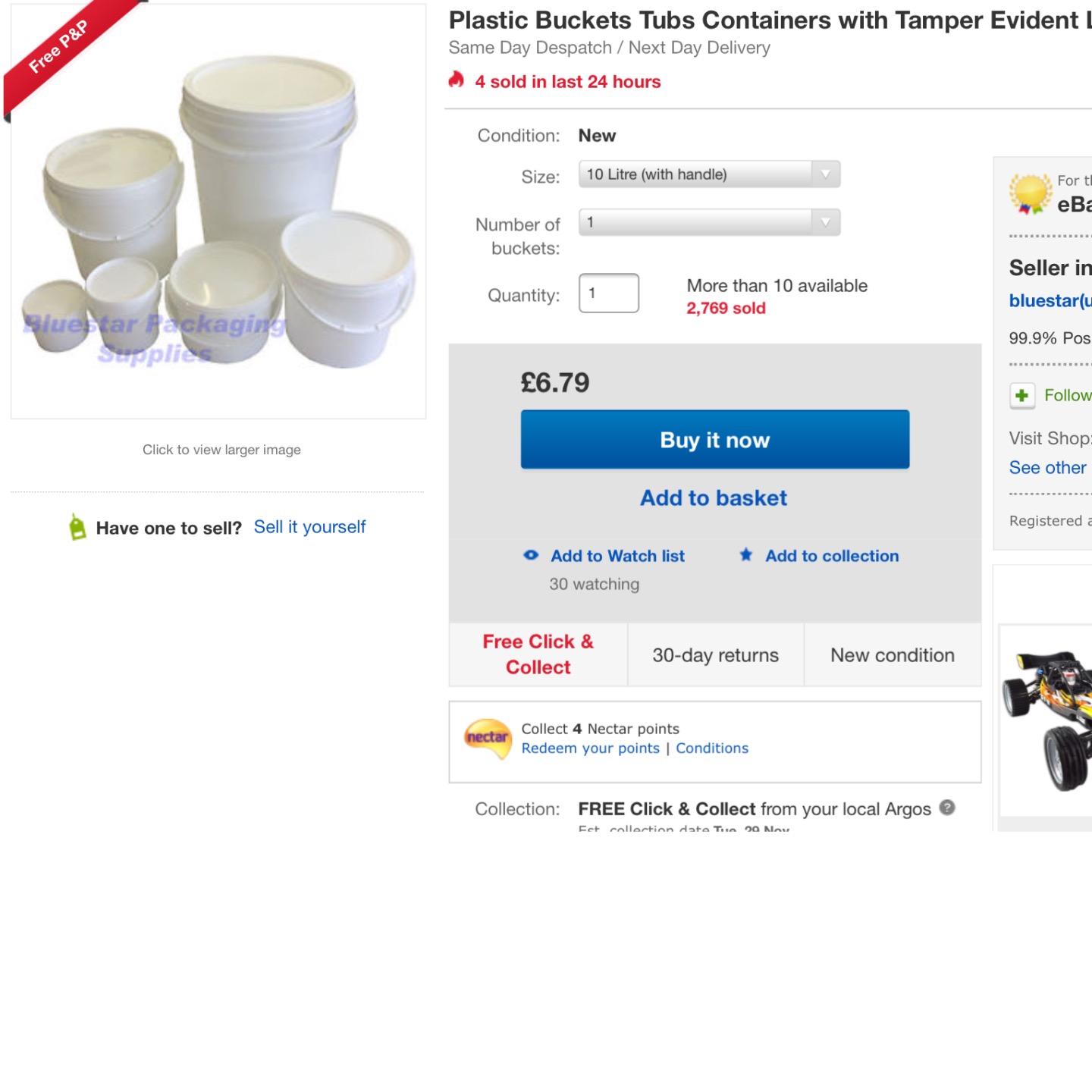Click into the Quantity input field
Viewport: 1092px width, 1092px height.
pos(609,293)
